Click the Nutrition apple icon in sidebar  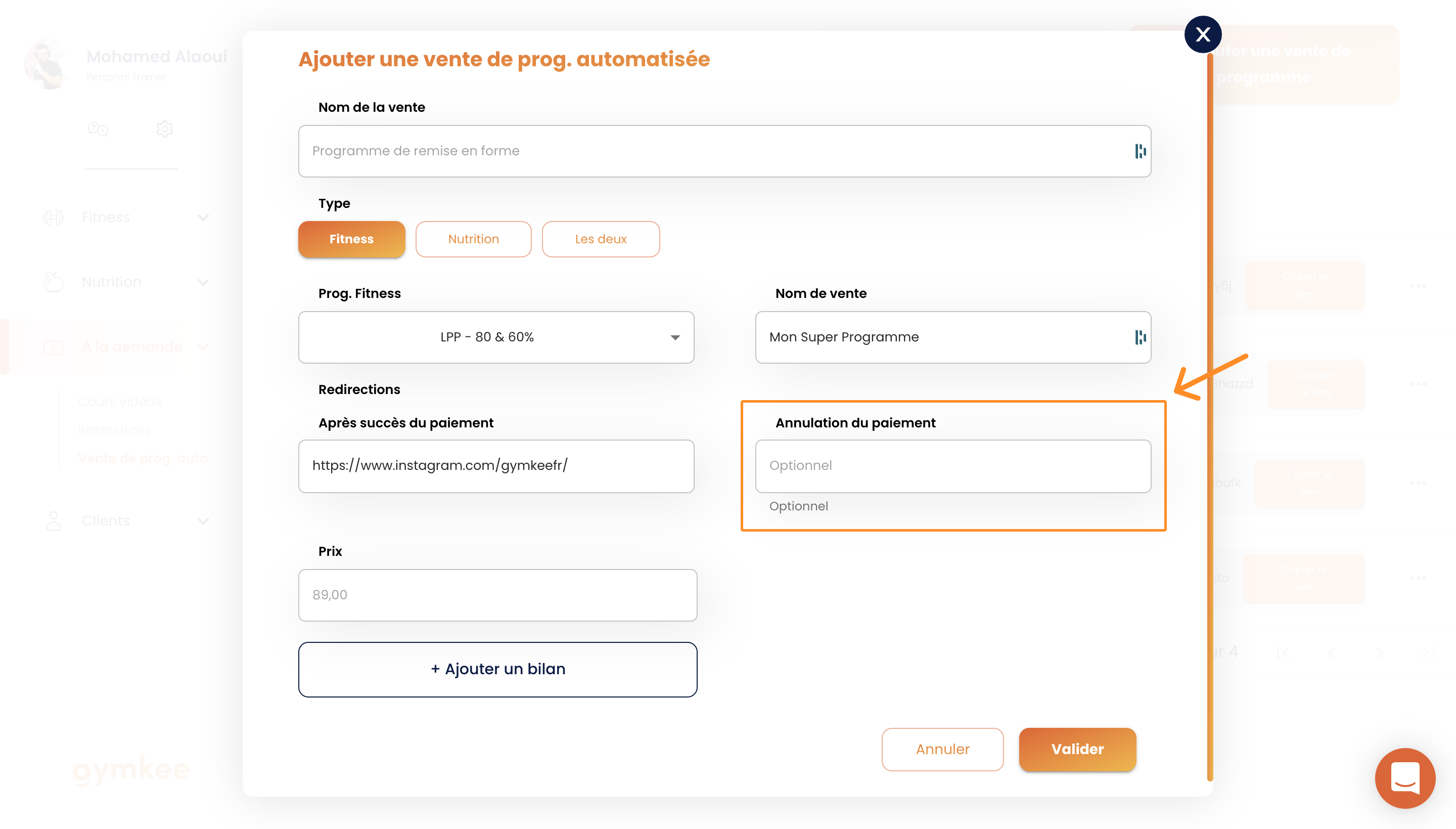(x=54, y=282)
